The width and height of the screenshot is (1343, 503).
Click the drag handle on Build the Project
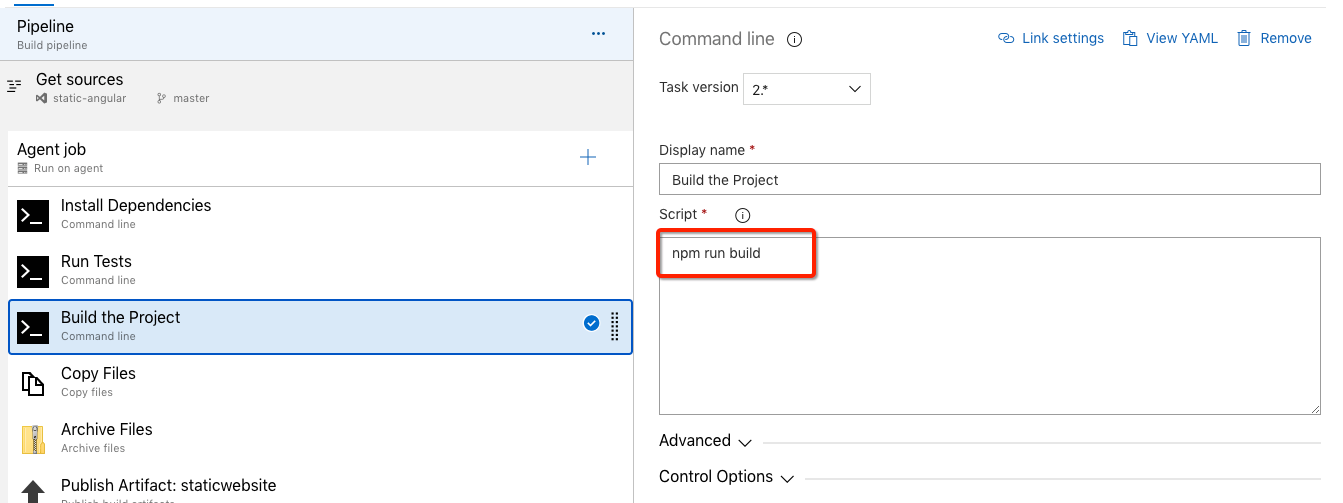point(615,326)
